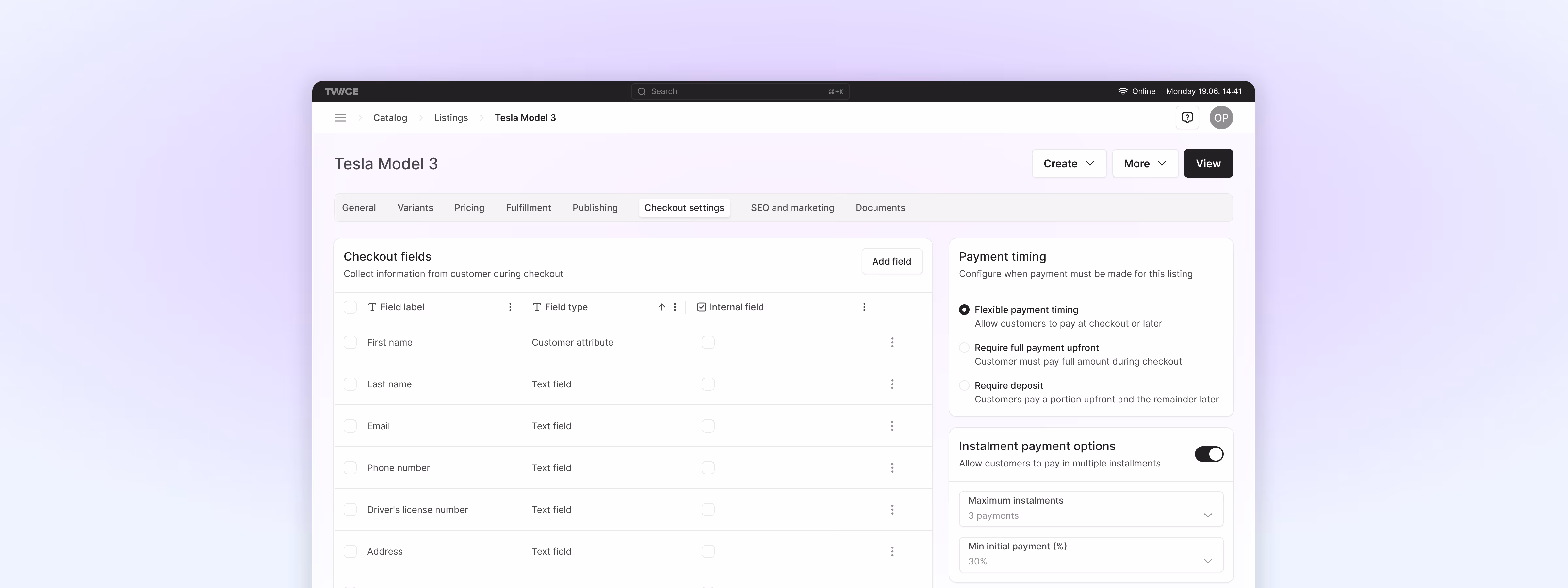
Task: Expand the Create dropdown button
Action: coord(1069,163)
